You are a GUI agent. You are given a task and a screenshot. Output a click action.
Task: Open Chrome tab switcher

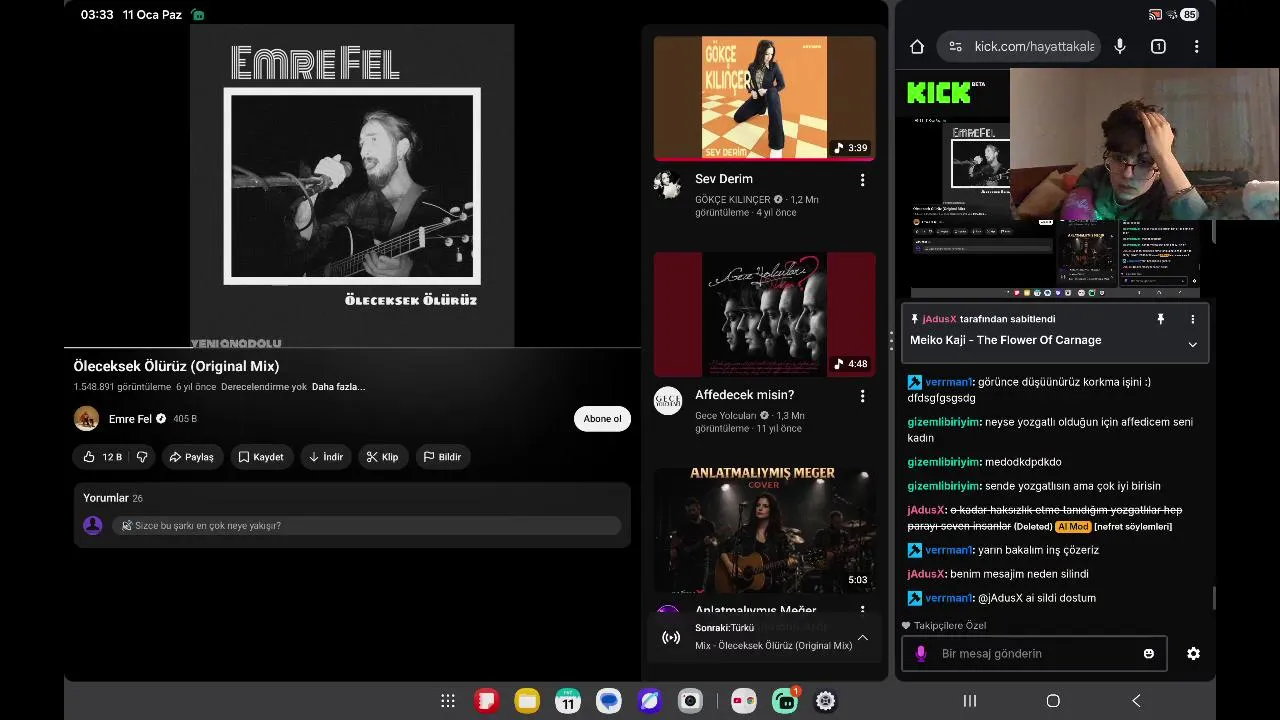[x=1158, y=46]
